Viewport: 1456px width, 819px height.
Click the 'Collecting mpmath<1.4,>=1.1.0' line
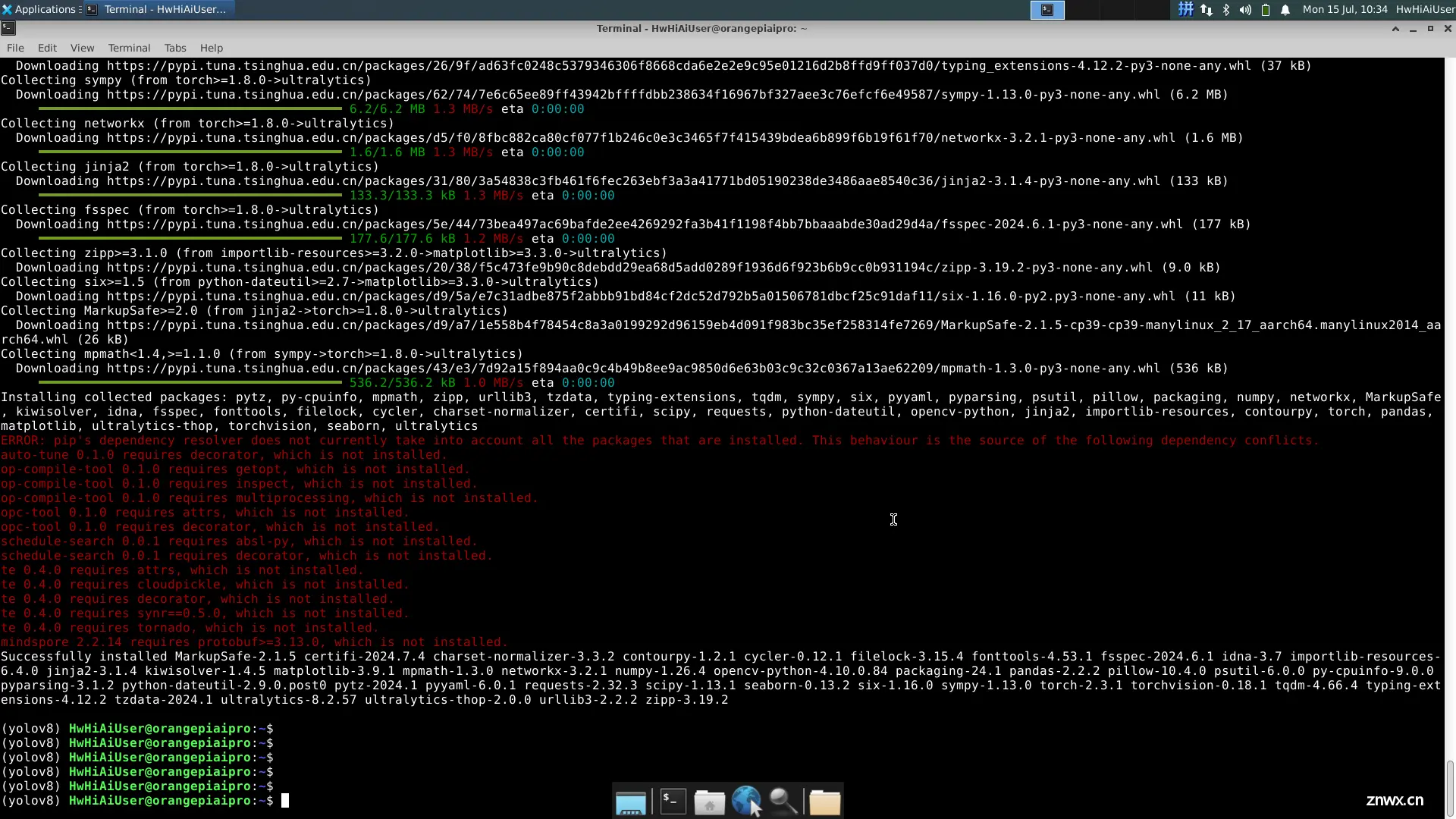[x=262, y=354]
